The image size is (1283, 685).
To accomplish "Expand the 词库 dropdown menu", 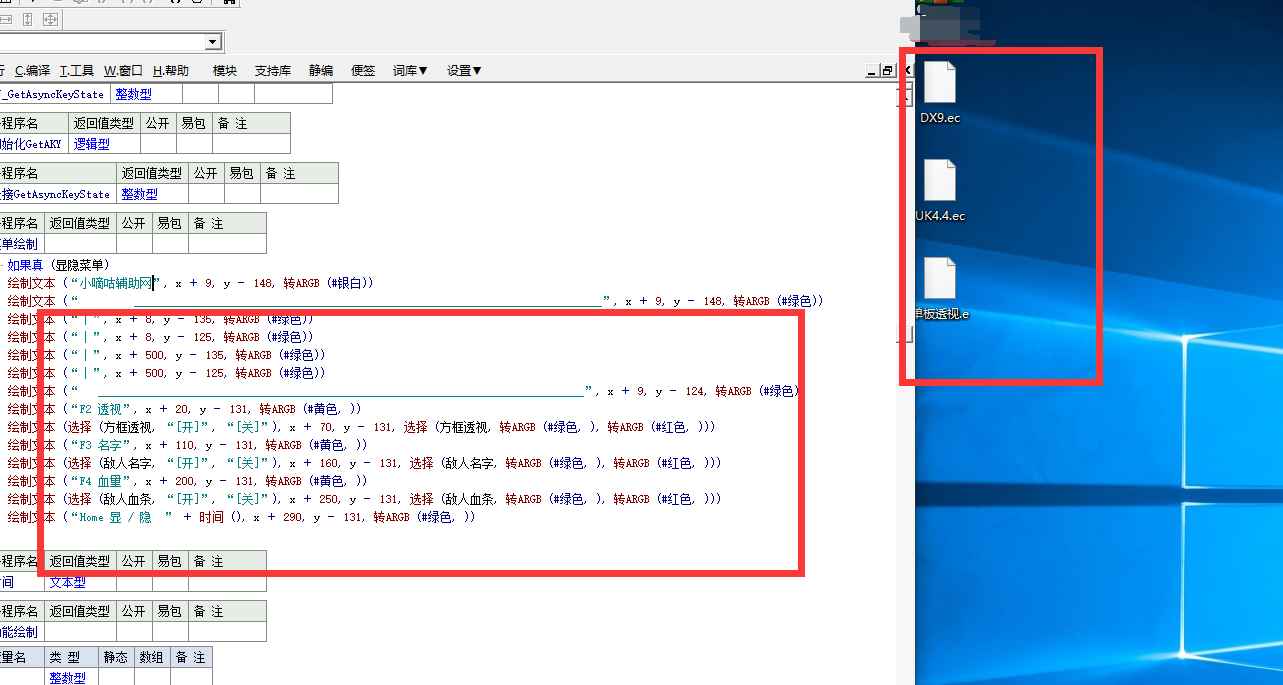I will tap(410, 71).
